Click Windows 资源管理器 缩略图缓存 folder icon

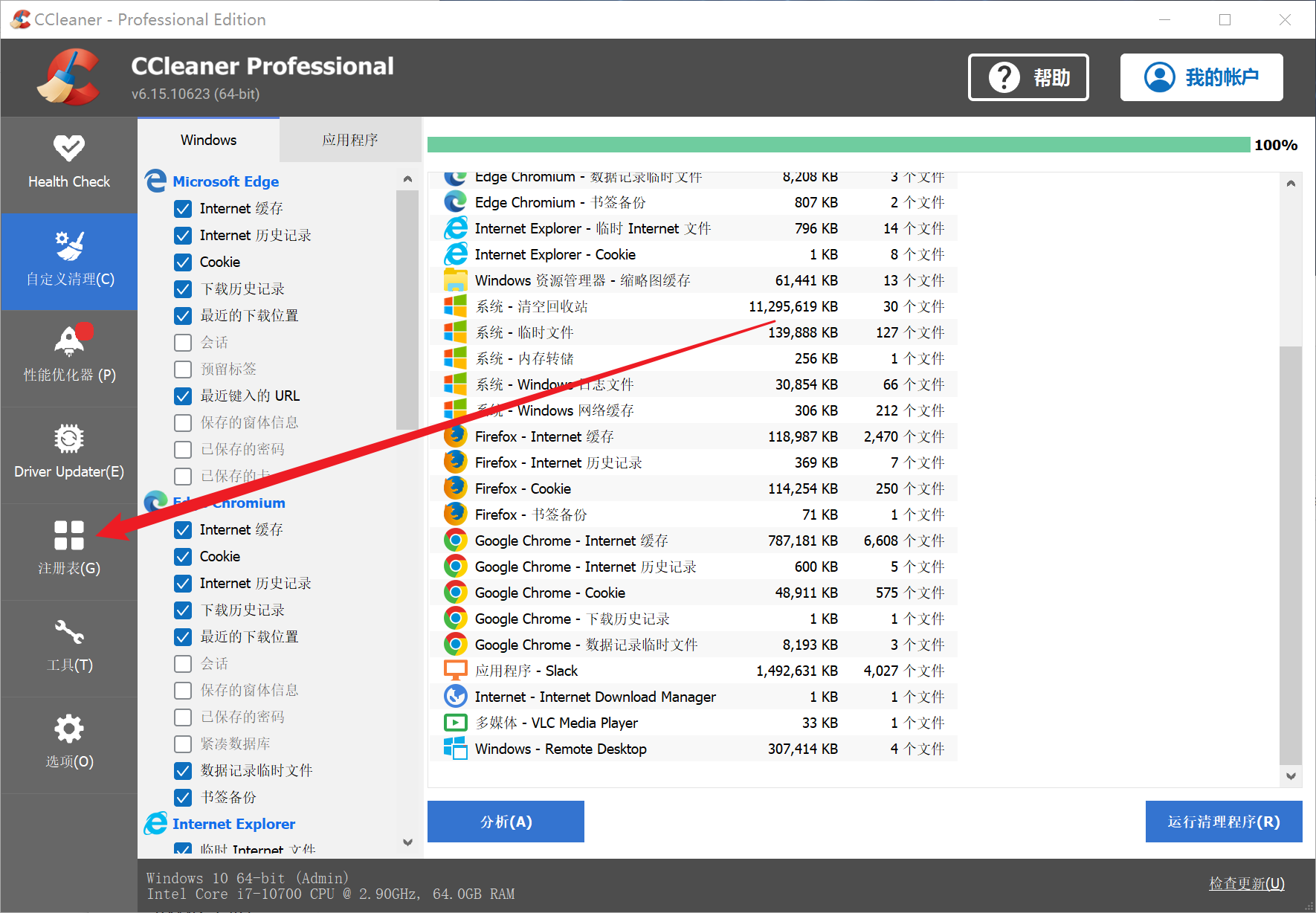tap(455, 280)
